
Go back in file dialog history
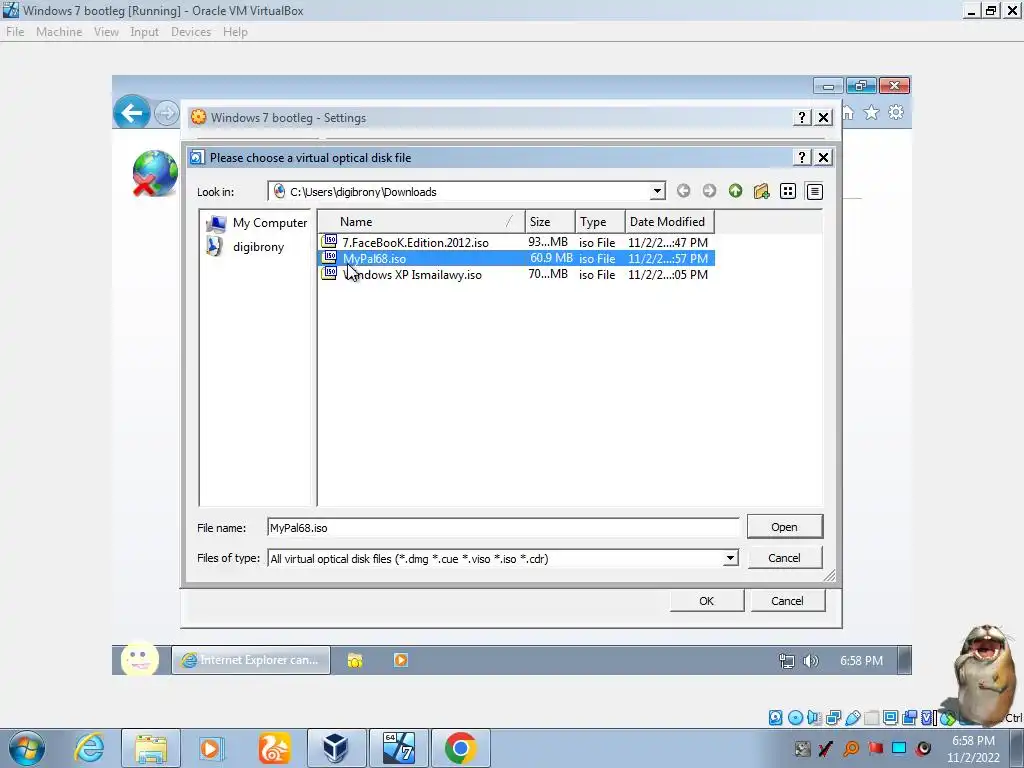(x=683, y=191)
